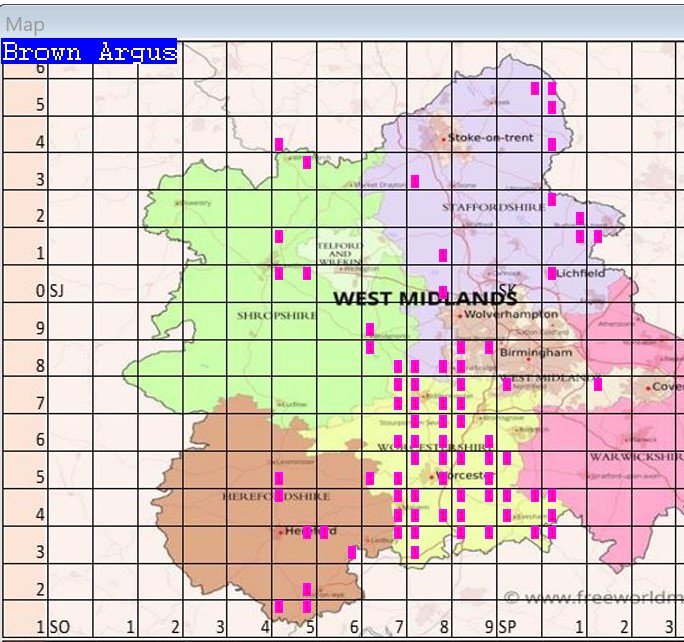This screenshot has width=684, height=642.
Task: Select the Worcester city marker
Action: click(432, 476)
